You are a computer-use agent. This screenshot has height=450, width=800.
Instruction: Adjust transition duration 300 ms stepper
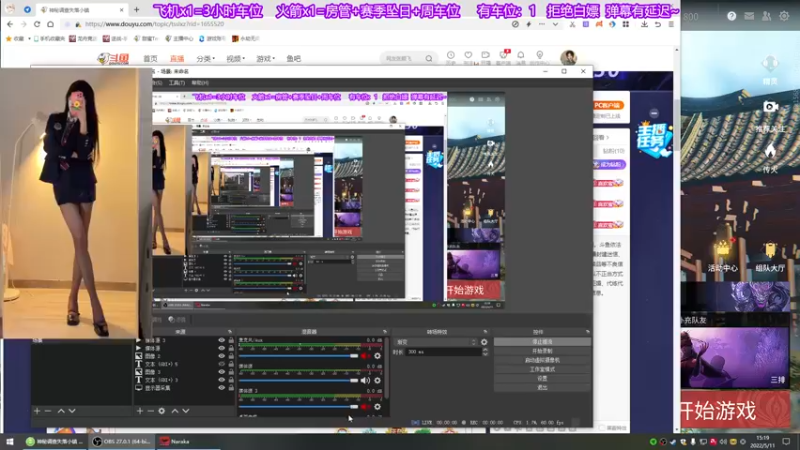pos(485,352)
